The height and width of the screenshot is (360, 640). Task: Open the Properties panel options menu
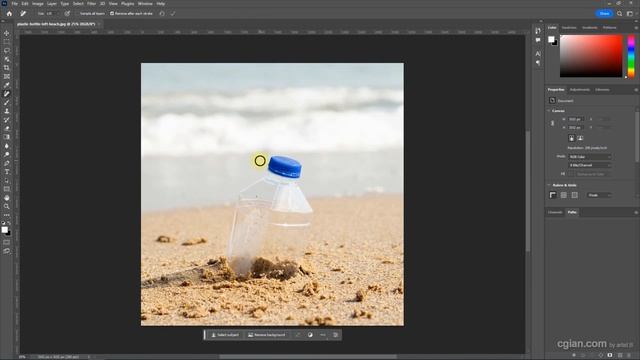(636, 90)
